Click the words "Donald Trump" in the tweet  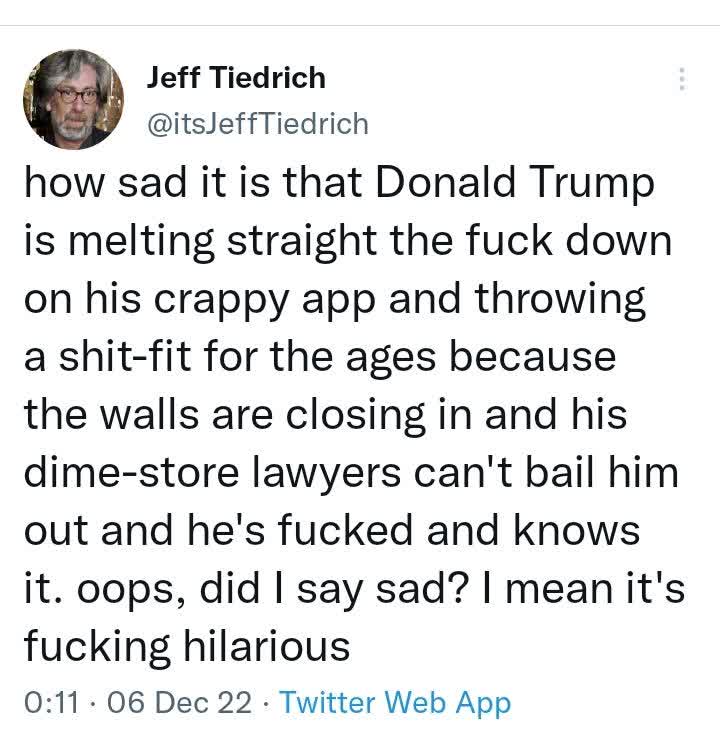[x=515, y=182]
